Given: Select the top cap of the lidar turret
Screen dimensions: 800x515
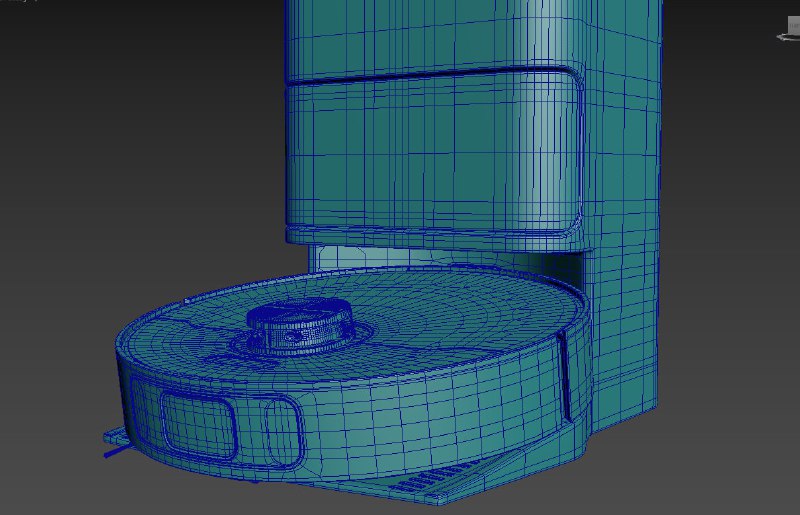Looking at the screenshot, I should 300,309.
